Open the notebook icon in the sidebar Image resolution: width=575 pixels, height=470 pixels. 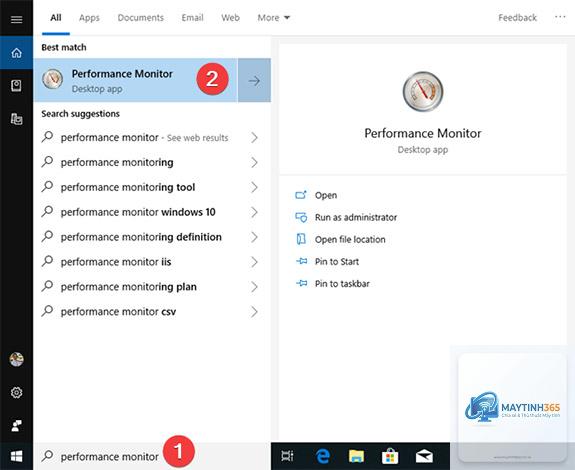coord(16,86)
